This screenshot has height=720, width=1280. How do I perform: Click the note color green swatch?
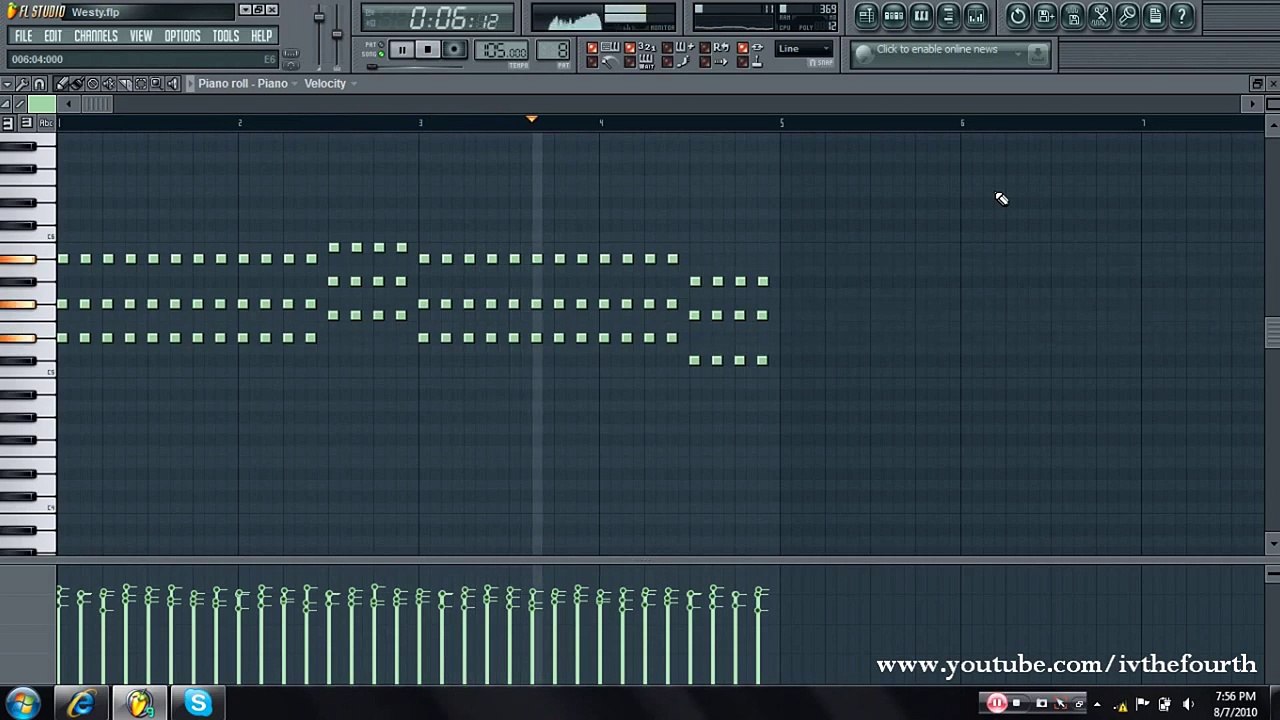[x=42, y=104]
